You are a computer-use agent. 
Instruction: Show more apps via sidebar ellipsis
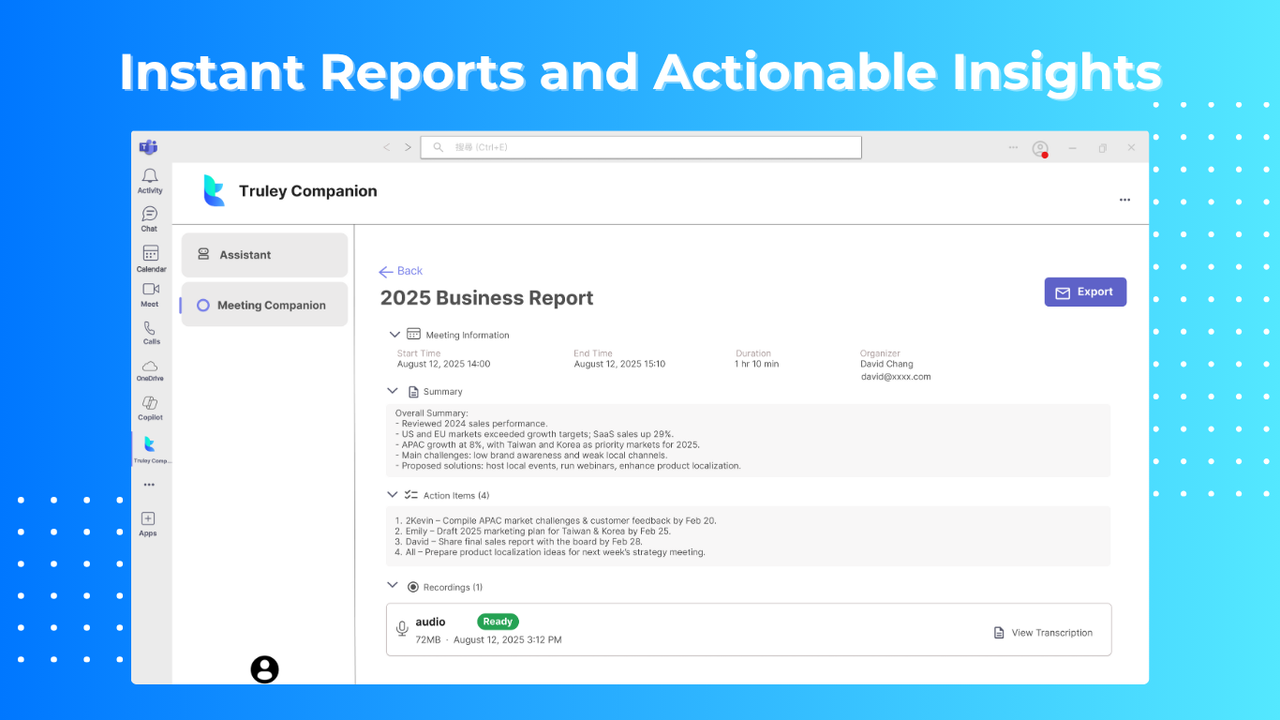(x=149, y=485)
